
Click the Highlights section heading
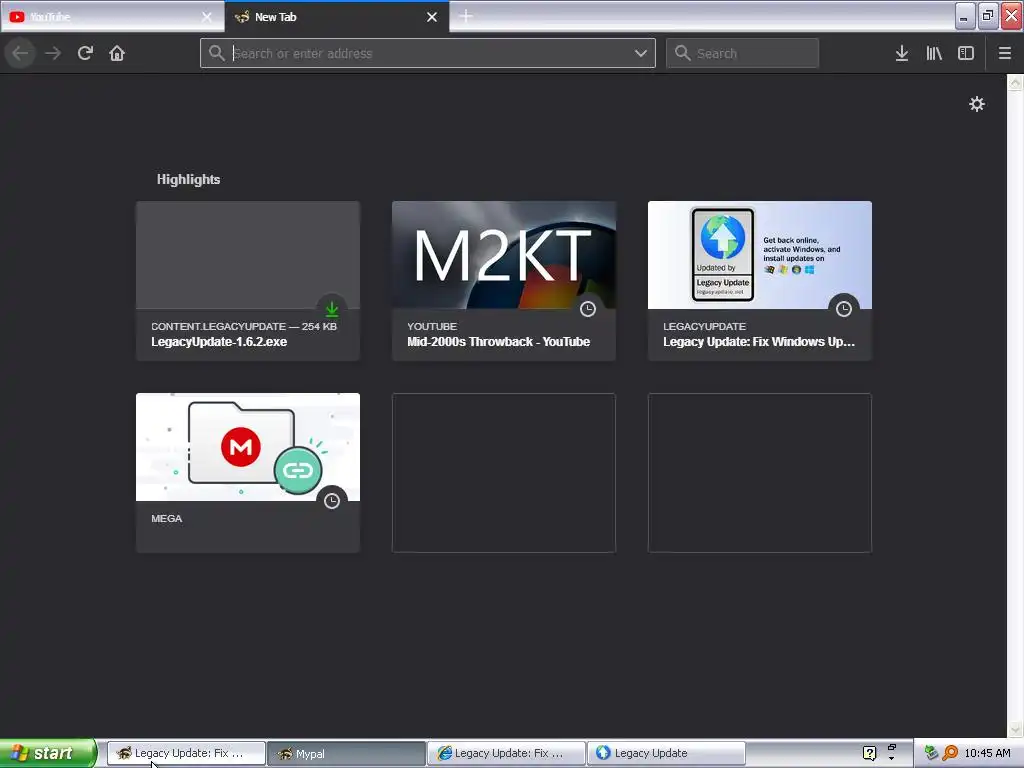coord(188,179)
